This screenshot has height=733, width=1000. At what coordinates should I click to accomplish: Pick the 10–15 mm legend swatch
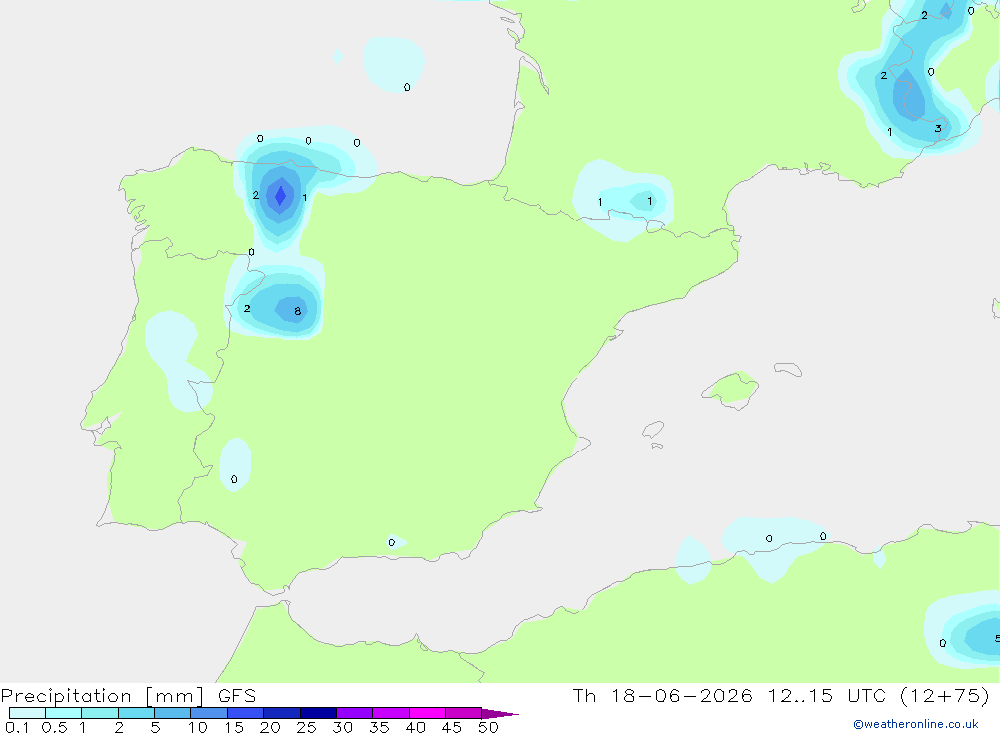209,713
